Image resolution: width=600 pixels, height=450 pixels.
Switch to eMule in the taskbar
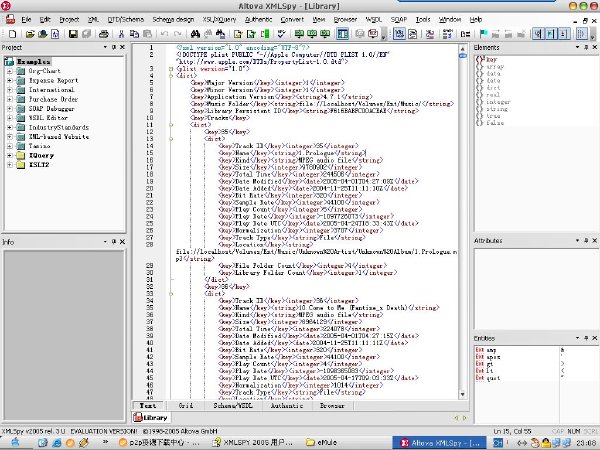point(322,442)
